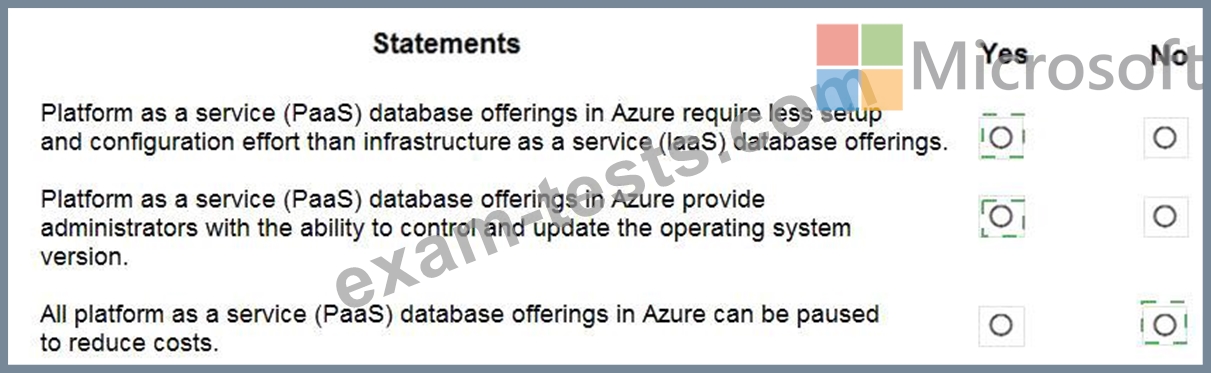Click the red square of Microsoft logo
The width and height of the screenshot is (1211, 373).
[837, 45]
